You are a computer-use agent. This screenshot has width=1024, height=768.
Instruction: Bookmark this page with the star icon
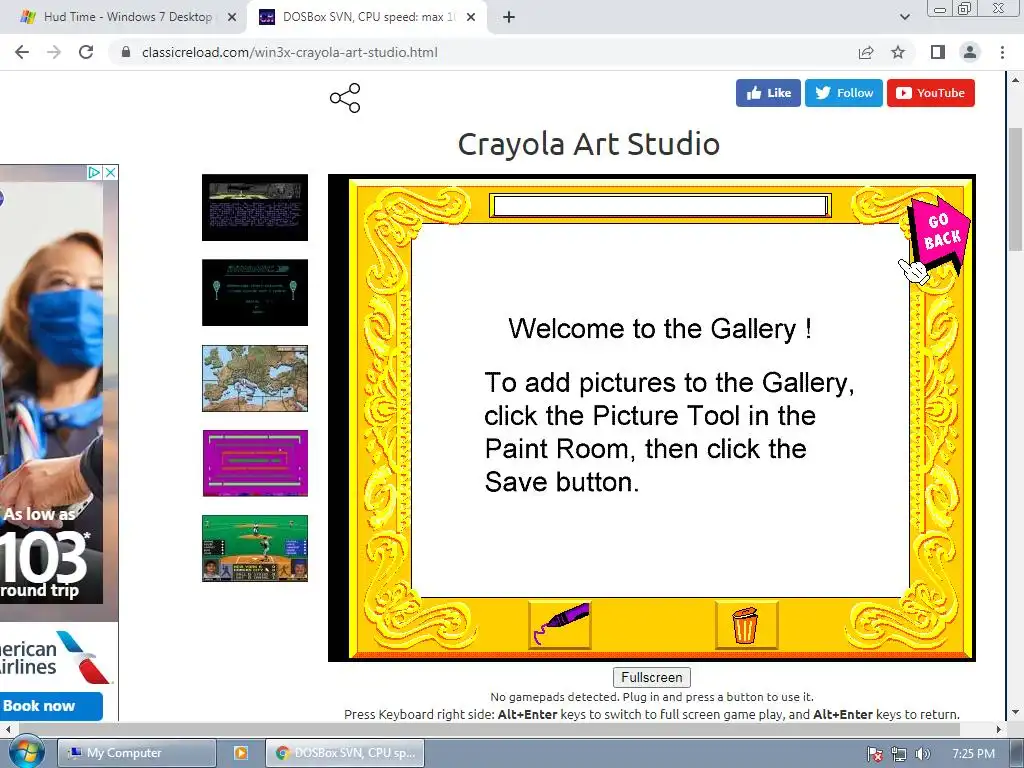898,52
